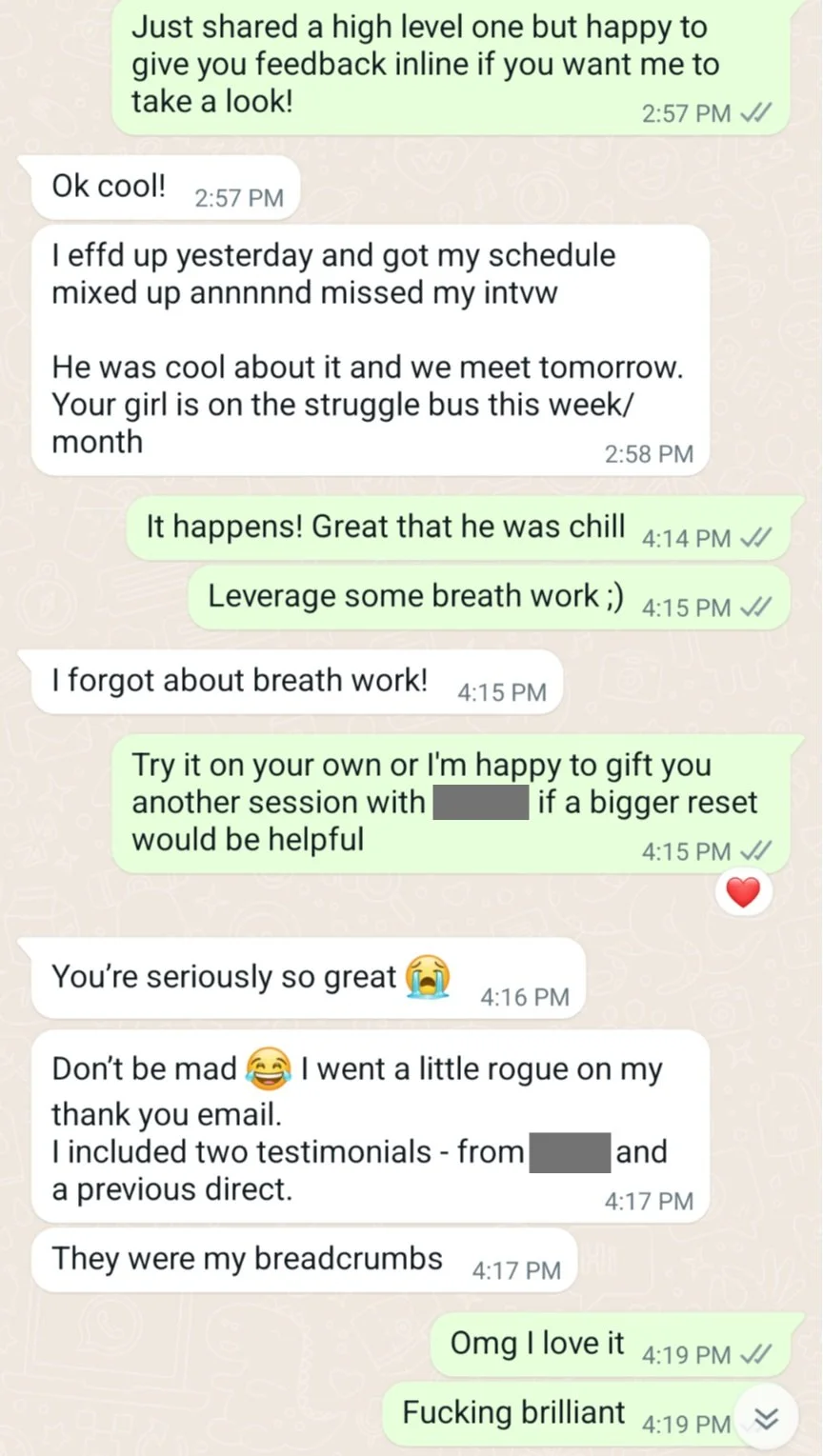Tap the scroll-to-bottom double chevron button
823x1456 pixels.
pyautogui.click(x=766, y=1419)
